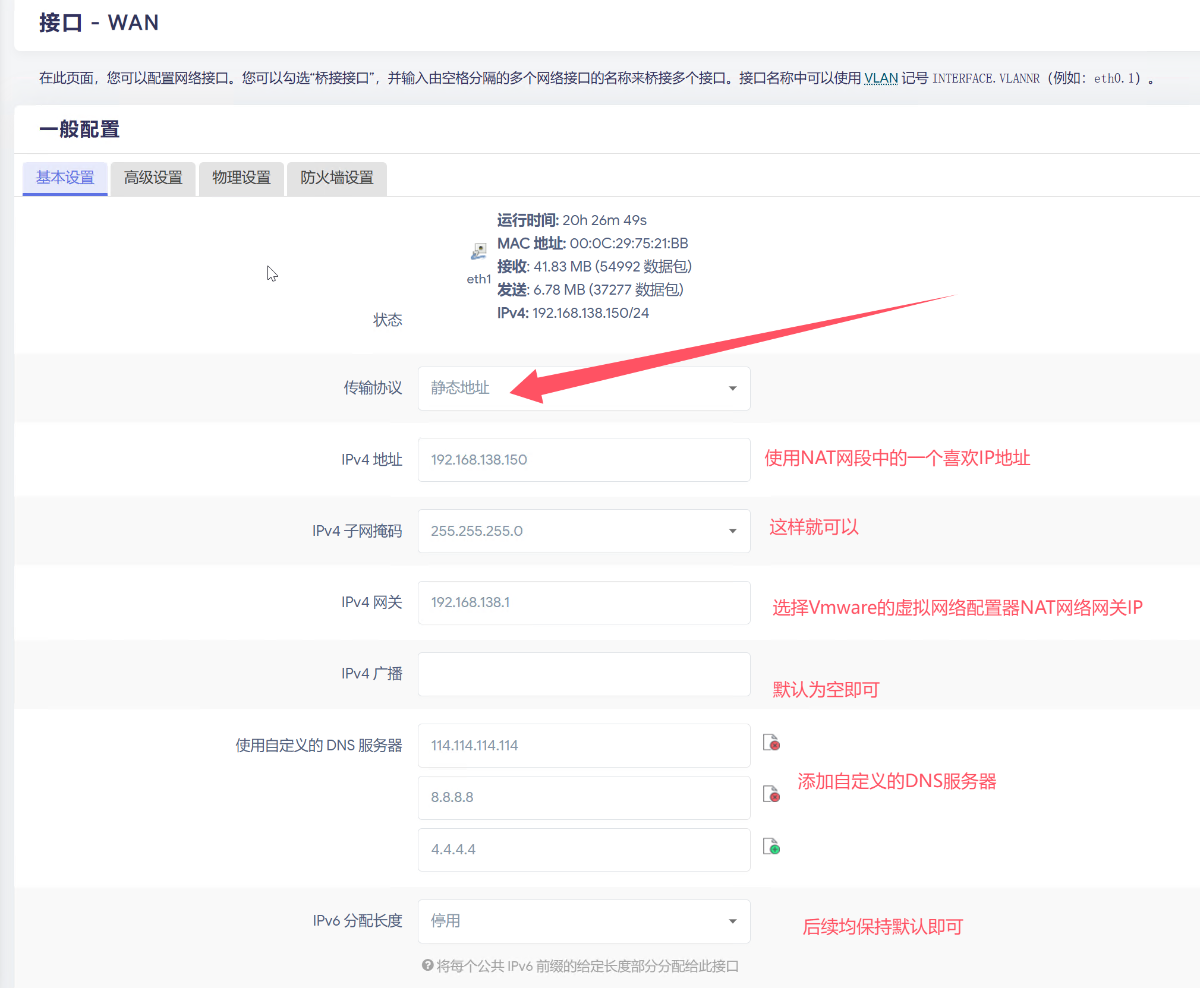Open the IPv6 分配长度 dropdown
Image resolution: width=1200 pixels, height=988 pixels.
pos(584,921)
